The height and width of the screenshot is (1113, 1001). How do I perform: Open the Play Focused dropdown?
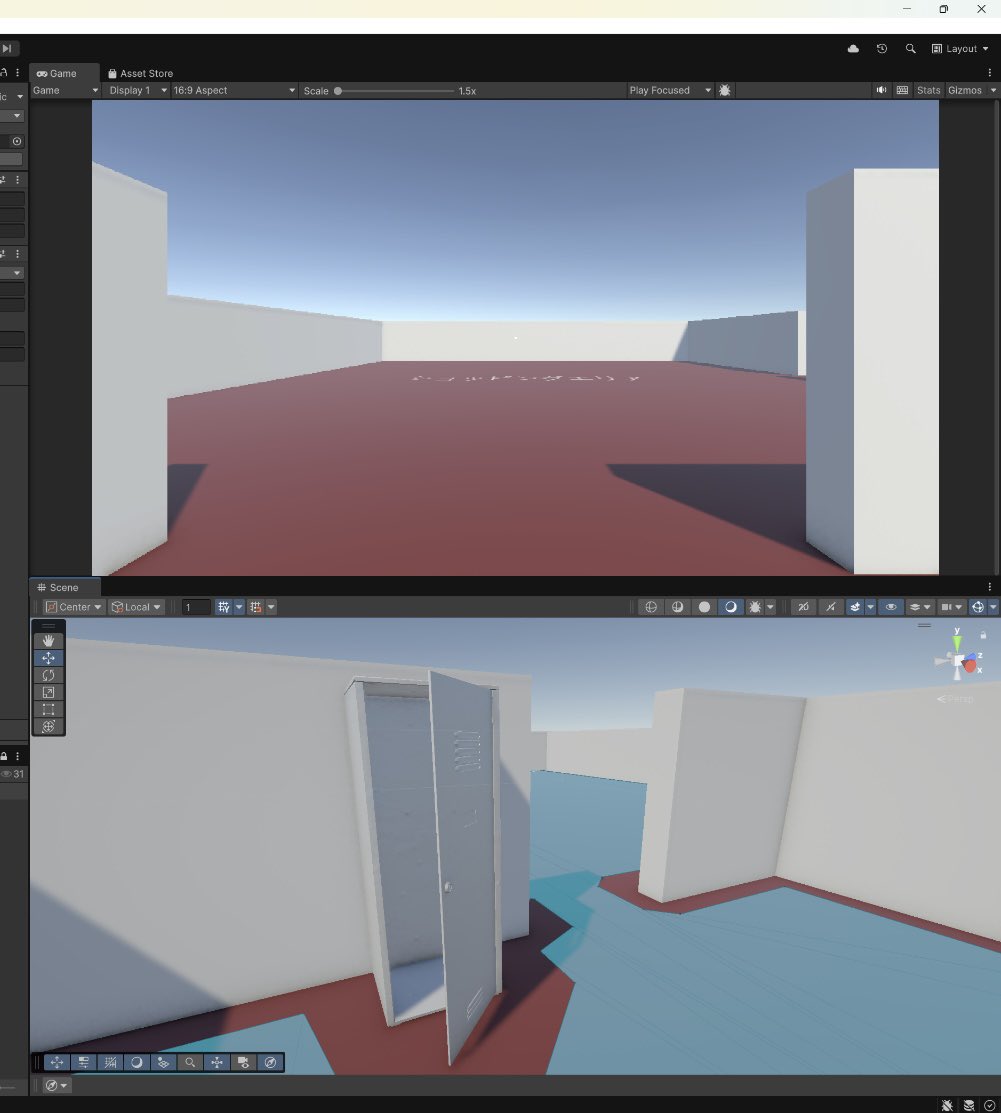[669, 90]
